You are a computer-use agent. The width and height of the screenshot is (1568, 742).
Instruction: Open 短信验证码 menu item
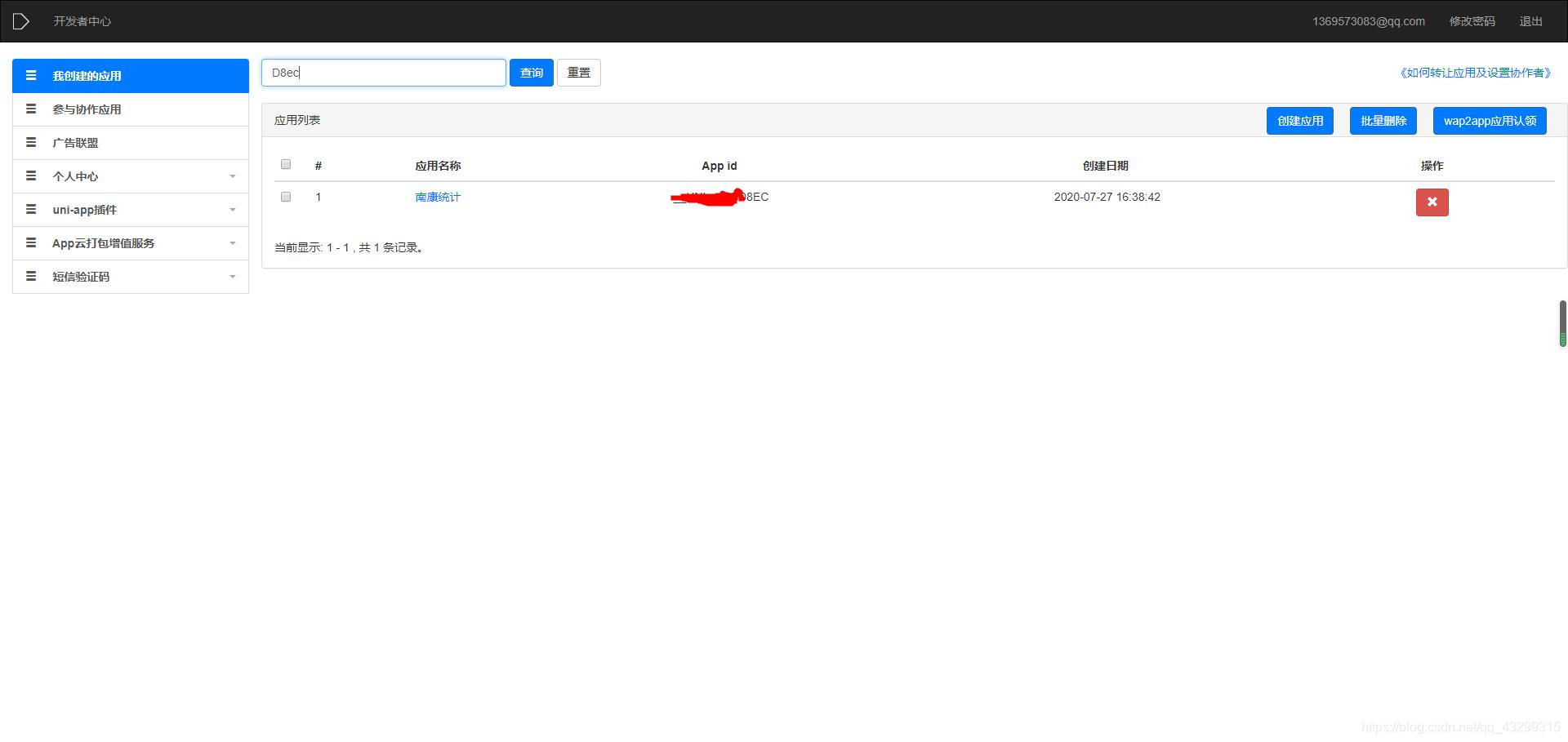coord(131,277)
